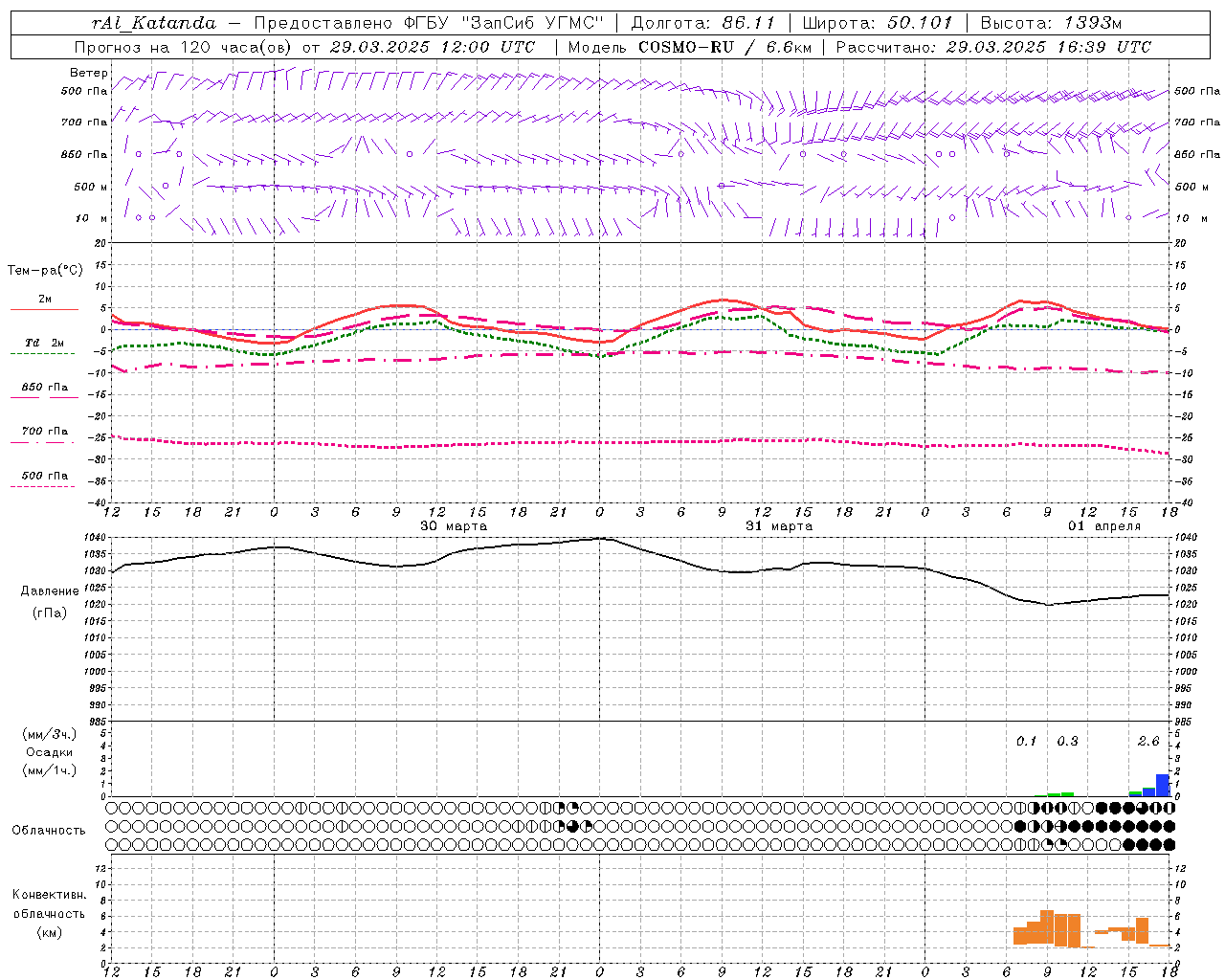This screenshot has width=1225, height=980.
Task: Click the model name "COSMO-RU / 6.6км"
Action: click(724, 47)
